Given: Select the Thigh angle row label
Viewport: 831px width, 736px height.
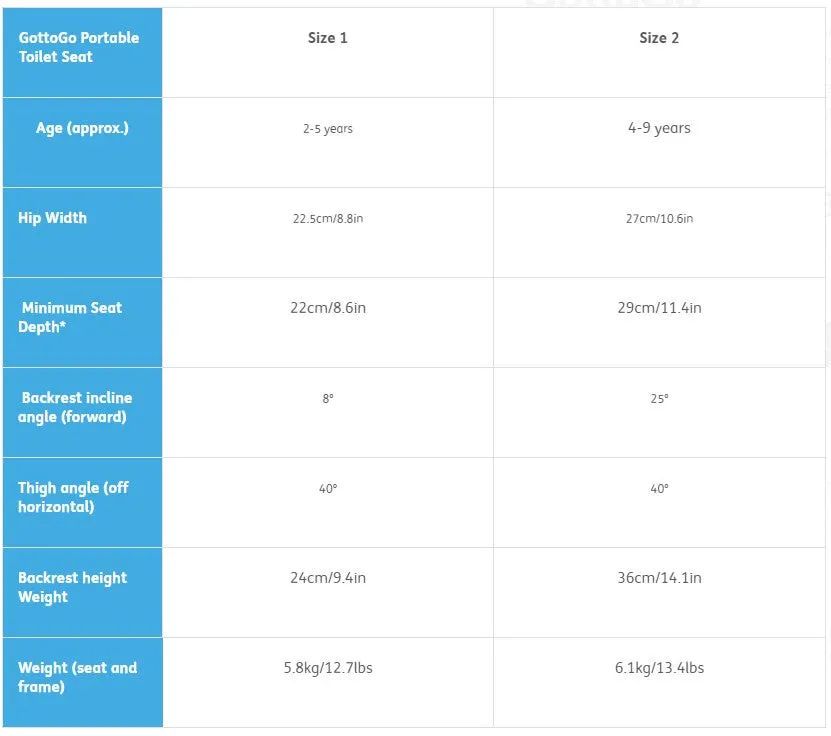Looking at the screenshot, I should (73, 497).
